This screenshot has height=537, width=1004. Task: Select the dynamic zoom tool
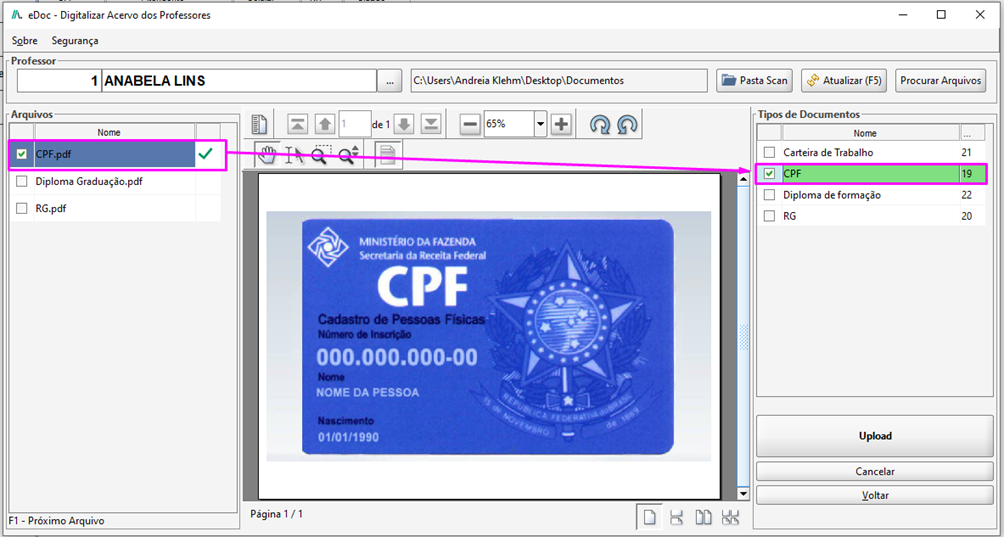coord(349,156)
